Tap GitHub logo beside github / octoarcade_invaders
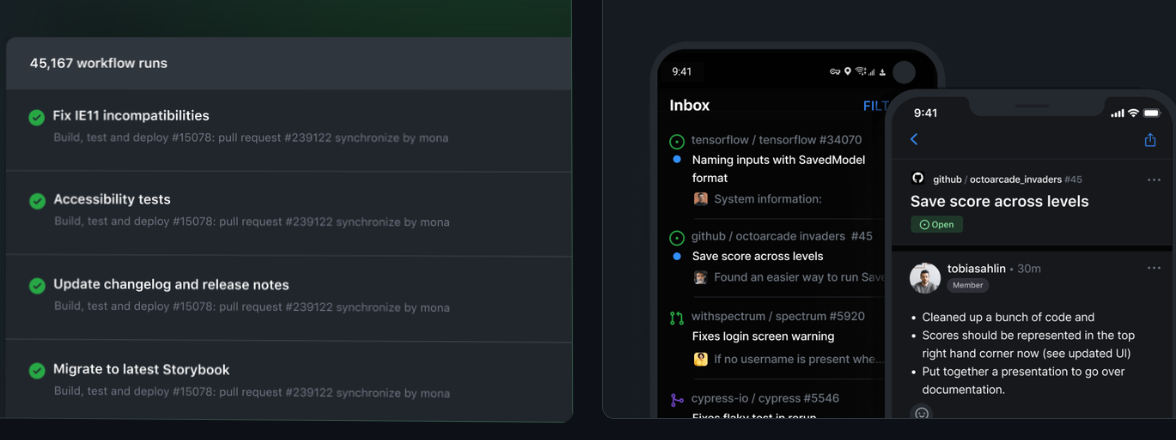Viewport: 1176px width, 440px height. (x=917, y=178)
